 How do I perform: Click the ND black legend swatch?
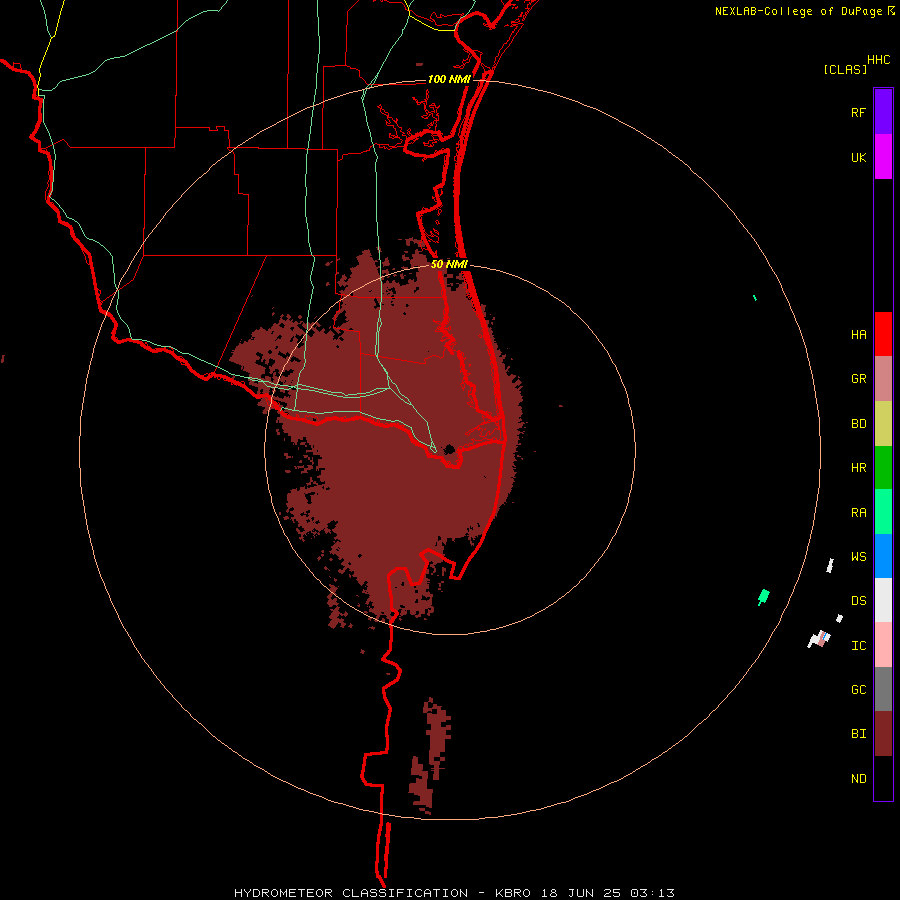(883, 778)
